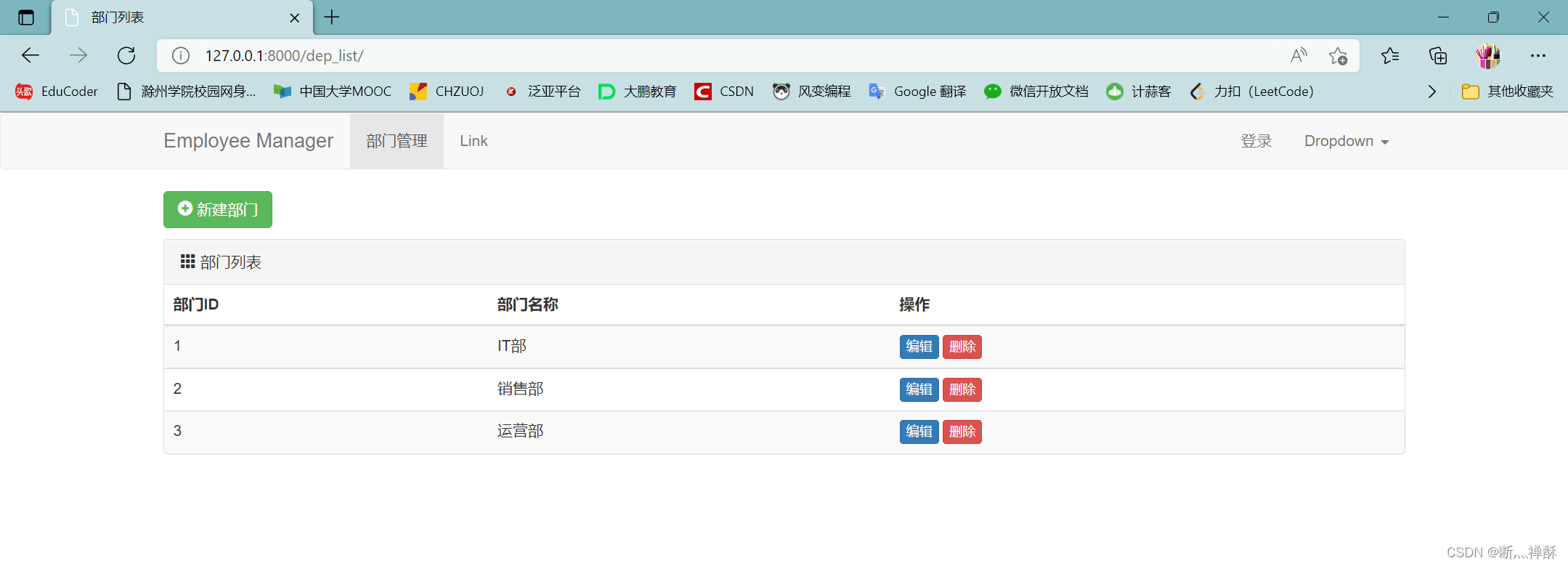1568x566 pixels.
Task: Open 大鹏教育 bookmark
Action: point(638,92)
